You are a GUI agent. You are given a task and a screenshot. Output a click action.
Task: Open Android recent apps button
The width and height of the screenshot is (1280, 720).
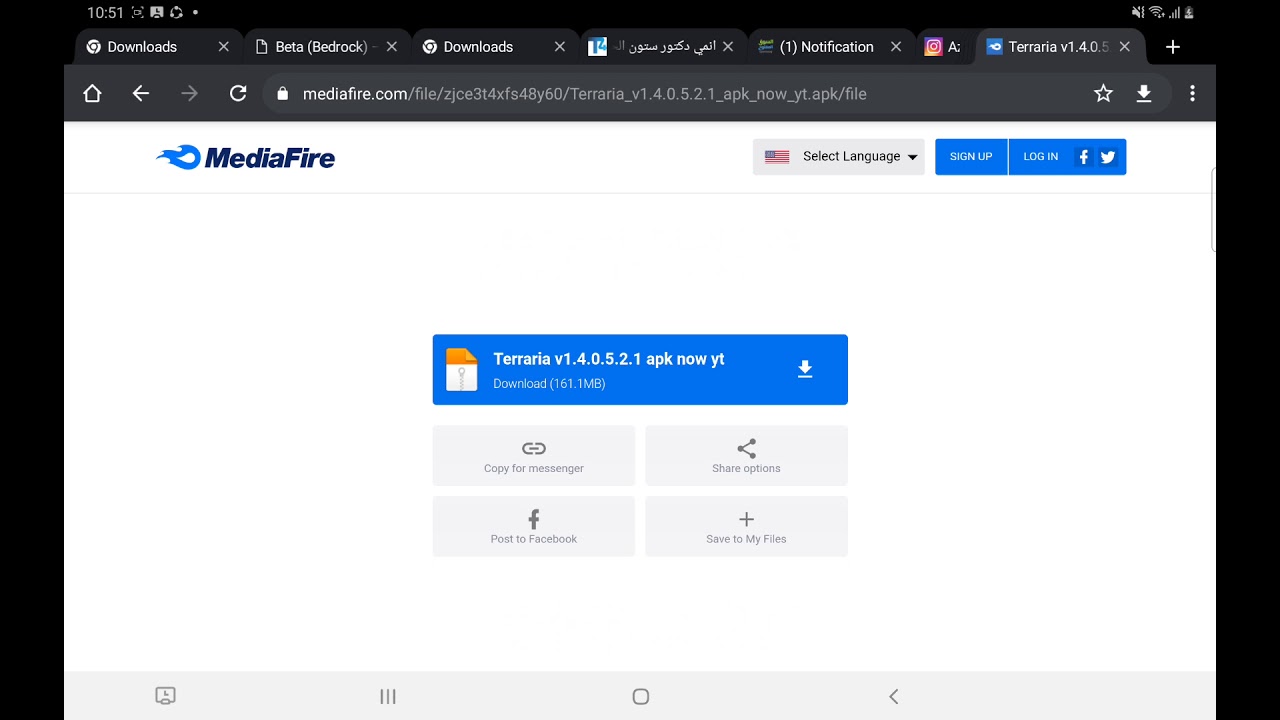click(388, 697)
